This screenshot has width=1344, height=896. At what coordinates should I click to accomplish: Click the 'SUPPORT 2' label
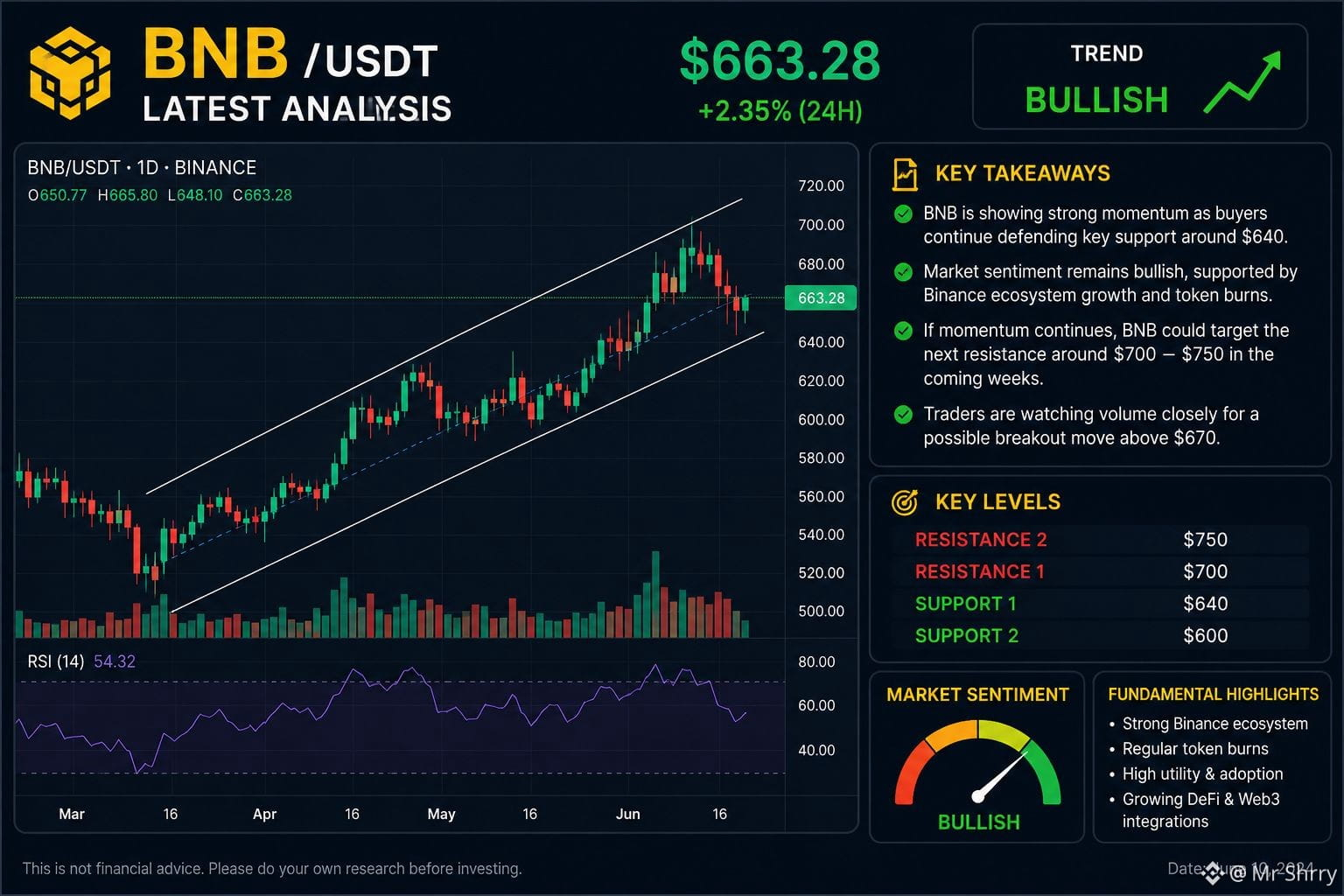click(x=967, y=636)
